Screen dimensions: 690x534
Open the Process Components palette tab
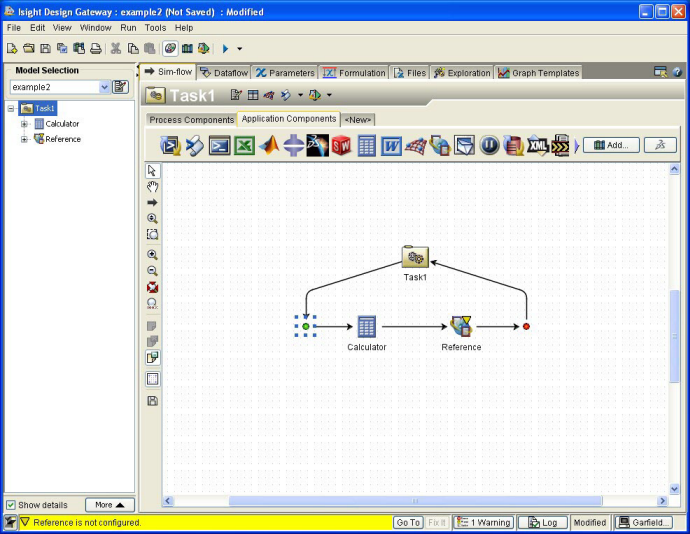click(191, 120)
